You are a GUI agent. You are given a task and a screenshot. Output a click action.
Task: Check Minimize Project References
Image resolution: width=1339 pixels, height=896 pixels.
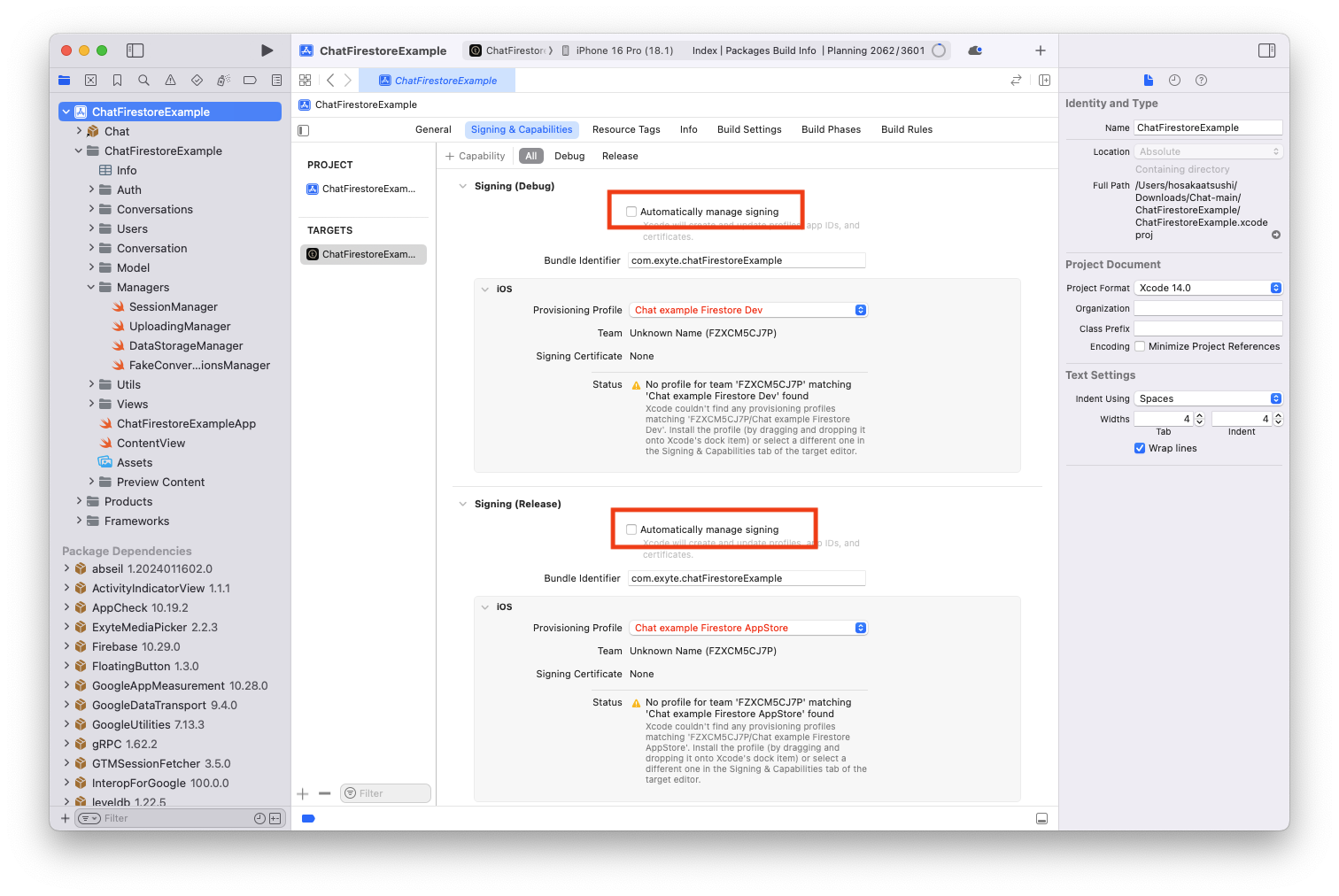pos(1141,346)
